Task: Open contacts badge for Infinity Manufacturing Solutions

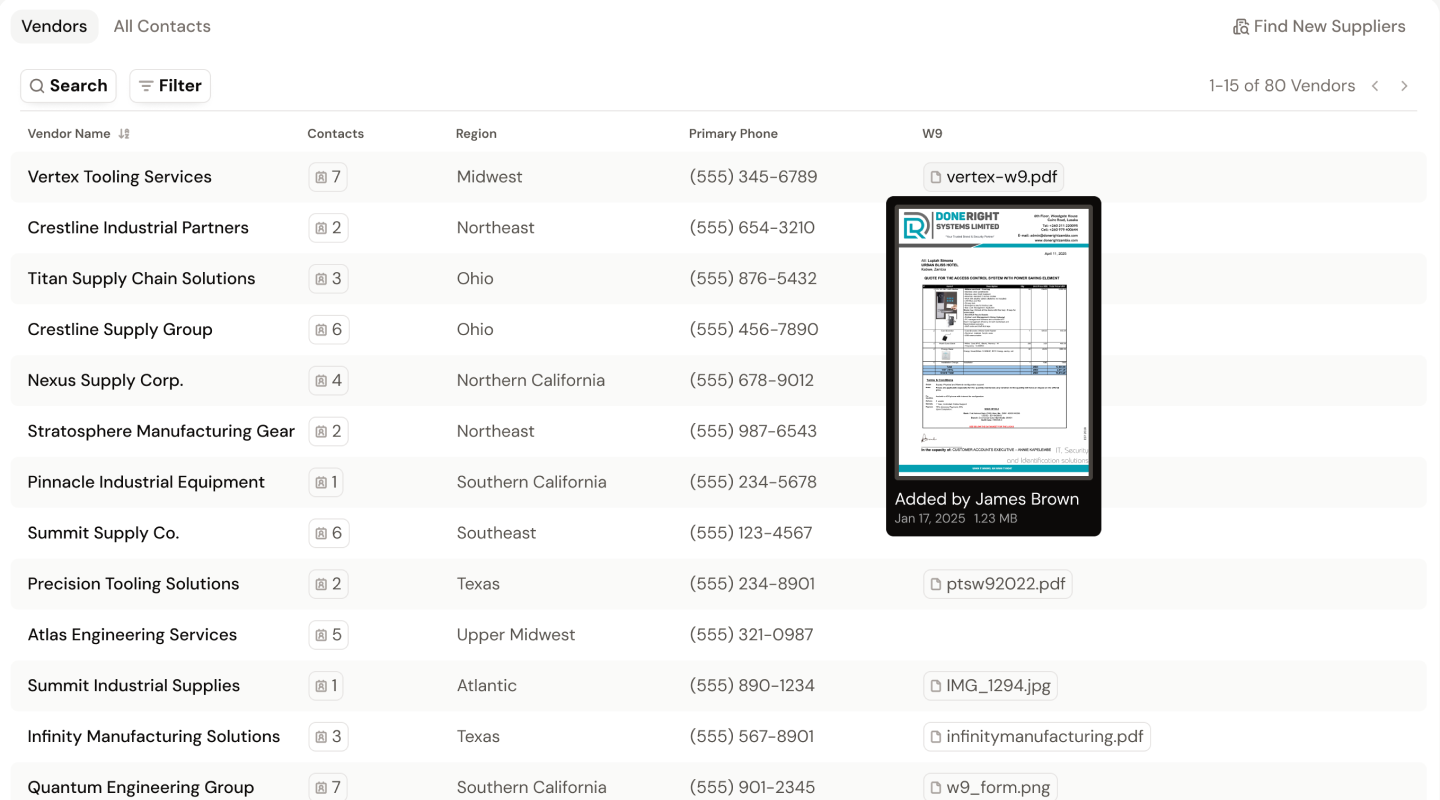Action: (328, 737)
